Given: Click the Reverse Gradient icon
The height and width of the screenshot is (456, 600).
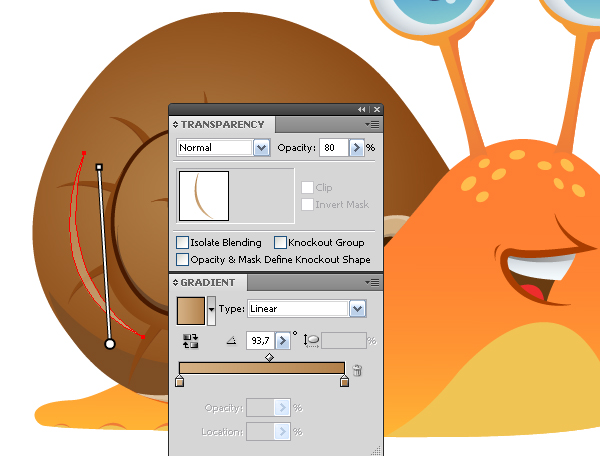Looking at the screenshot, I should 191,341.
